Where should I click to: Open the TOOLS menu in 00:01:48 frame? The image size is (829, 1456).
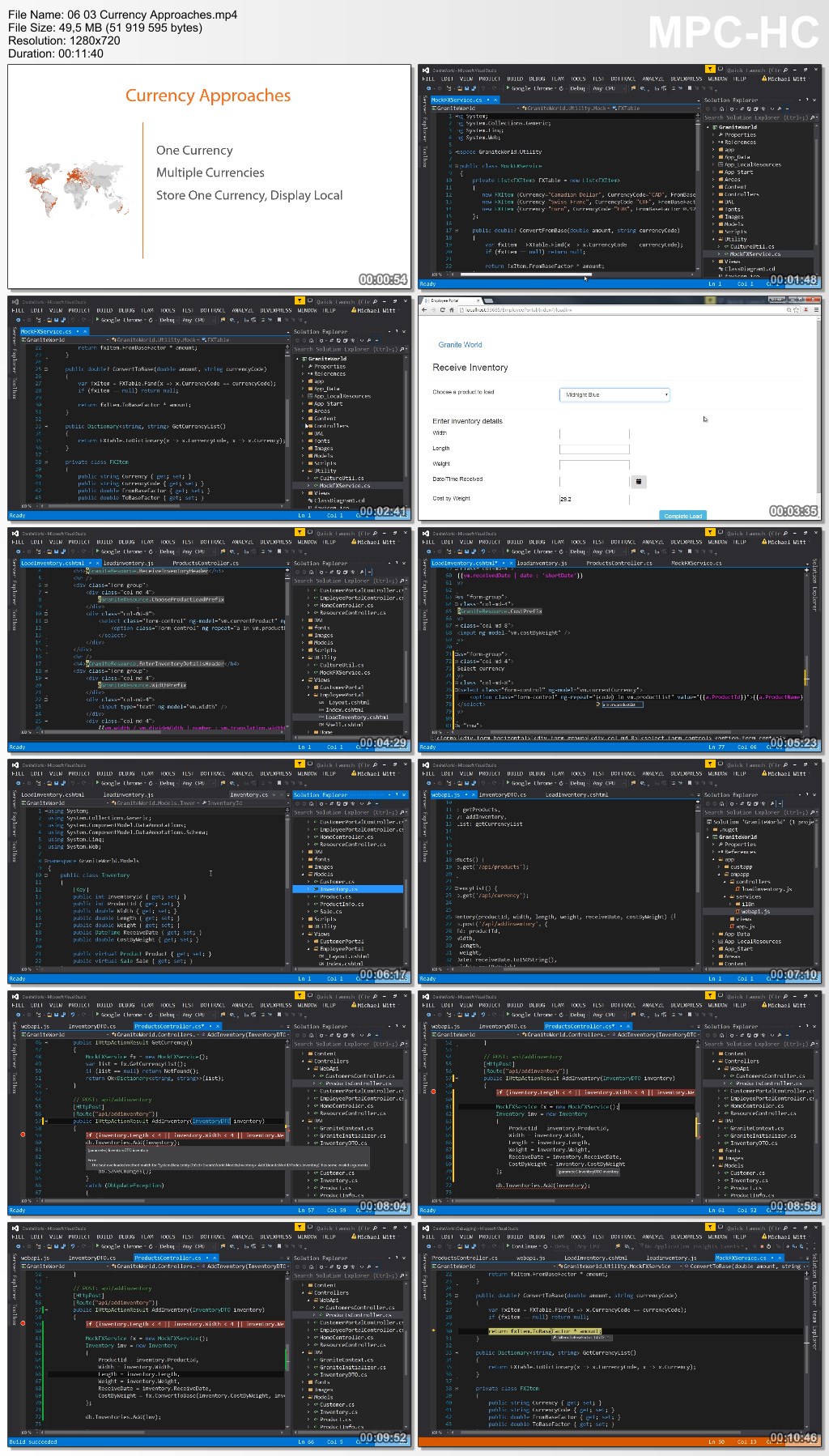coord(578,79)
